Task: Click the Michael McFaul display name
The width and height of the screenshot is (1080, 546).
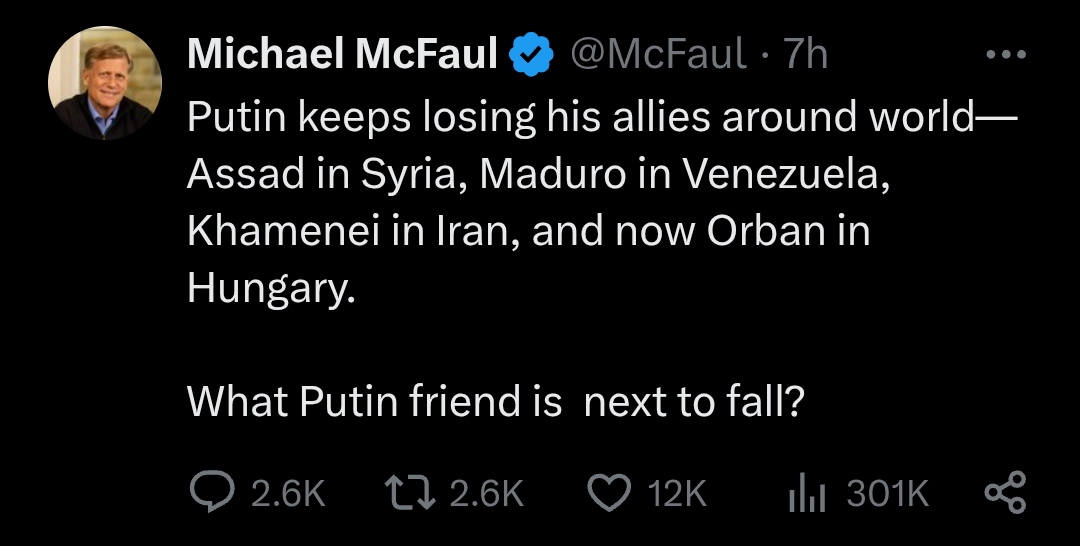Action: point(342,54)
